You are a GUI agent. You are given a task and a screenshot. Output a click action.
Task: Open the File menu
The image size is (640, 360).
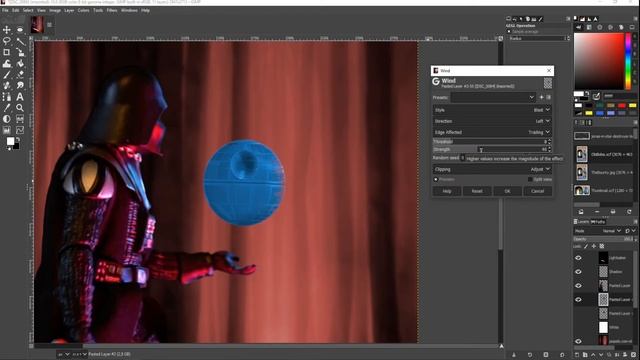tap(5, 10)
